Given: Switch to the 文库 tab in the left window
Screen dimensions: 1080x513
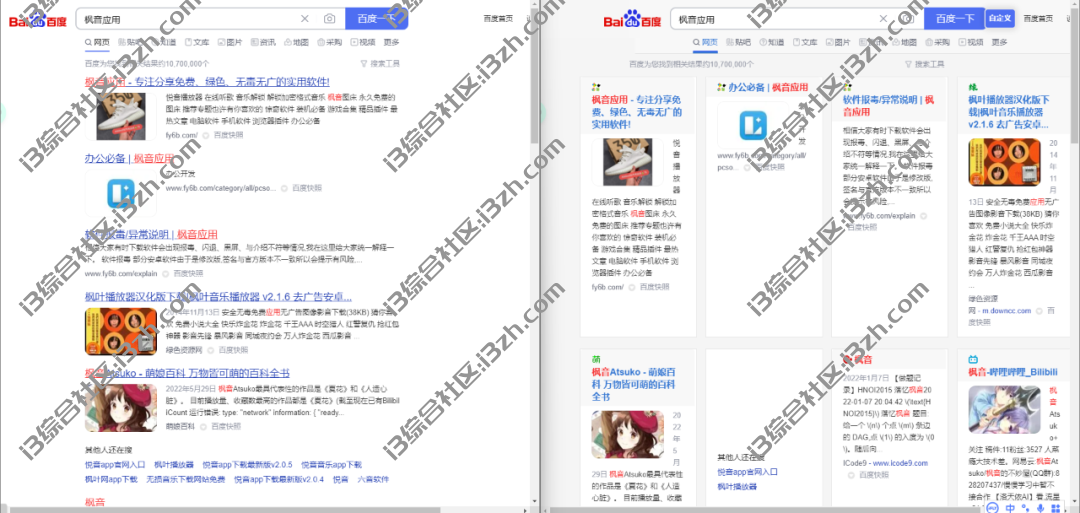Looking at the screenshot, I should pos(197,42).
